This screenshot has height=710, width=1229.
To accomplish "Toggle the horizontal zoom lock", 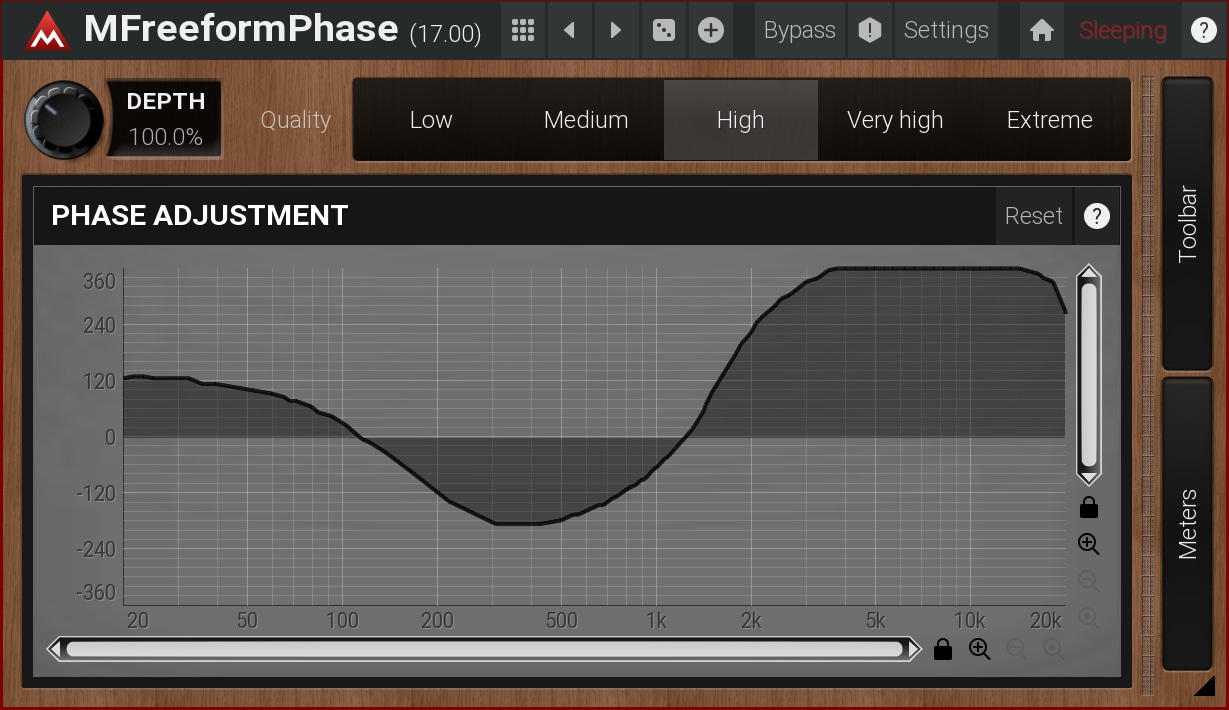I will point(942,650).
